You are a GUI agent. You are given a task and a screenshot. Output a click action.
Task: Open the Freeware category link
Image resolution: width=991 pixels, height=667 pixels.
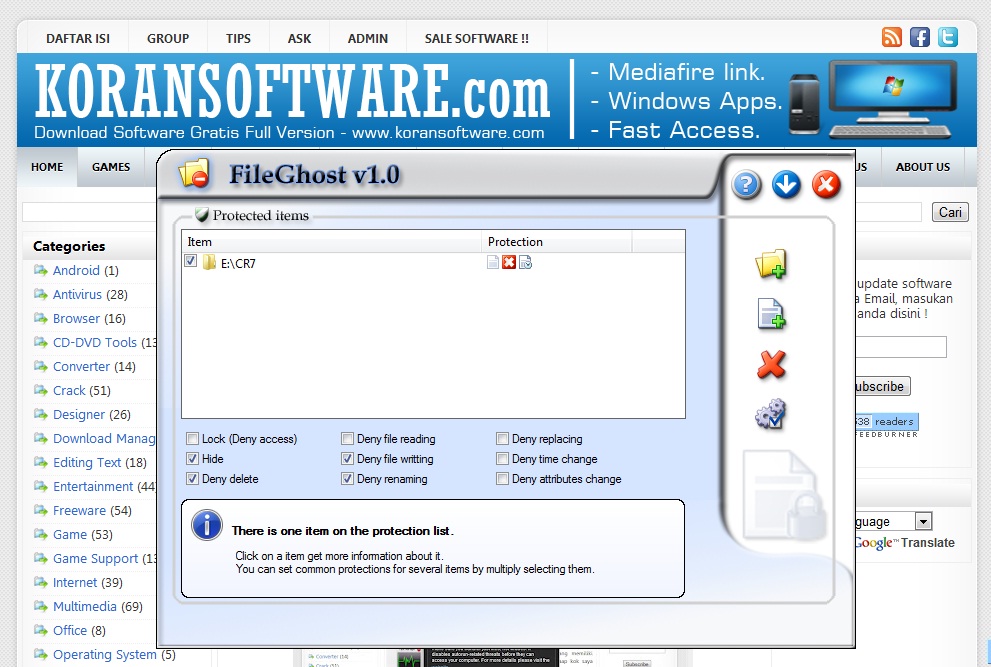[80, 511]
